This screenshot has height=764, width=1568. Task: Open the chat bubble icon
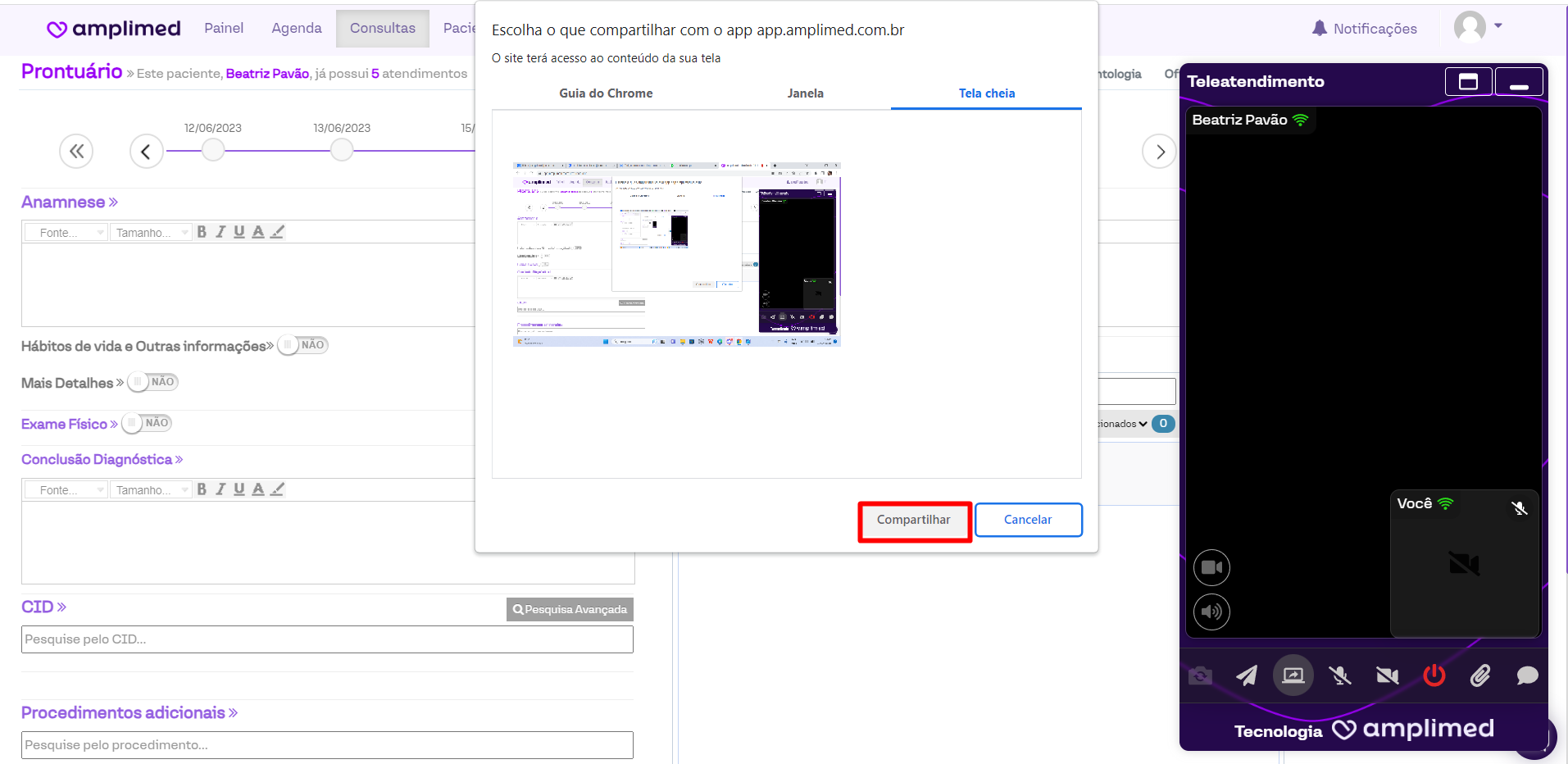1527,675
